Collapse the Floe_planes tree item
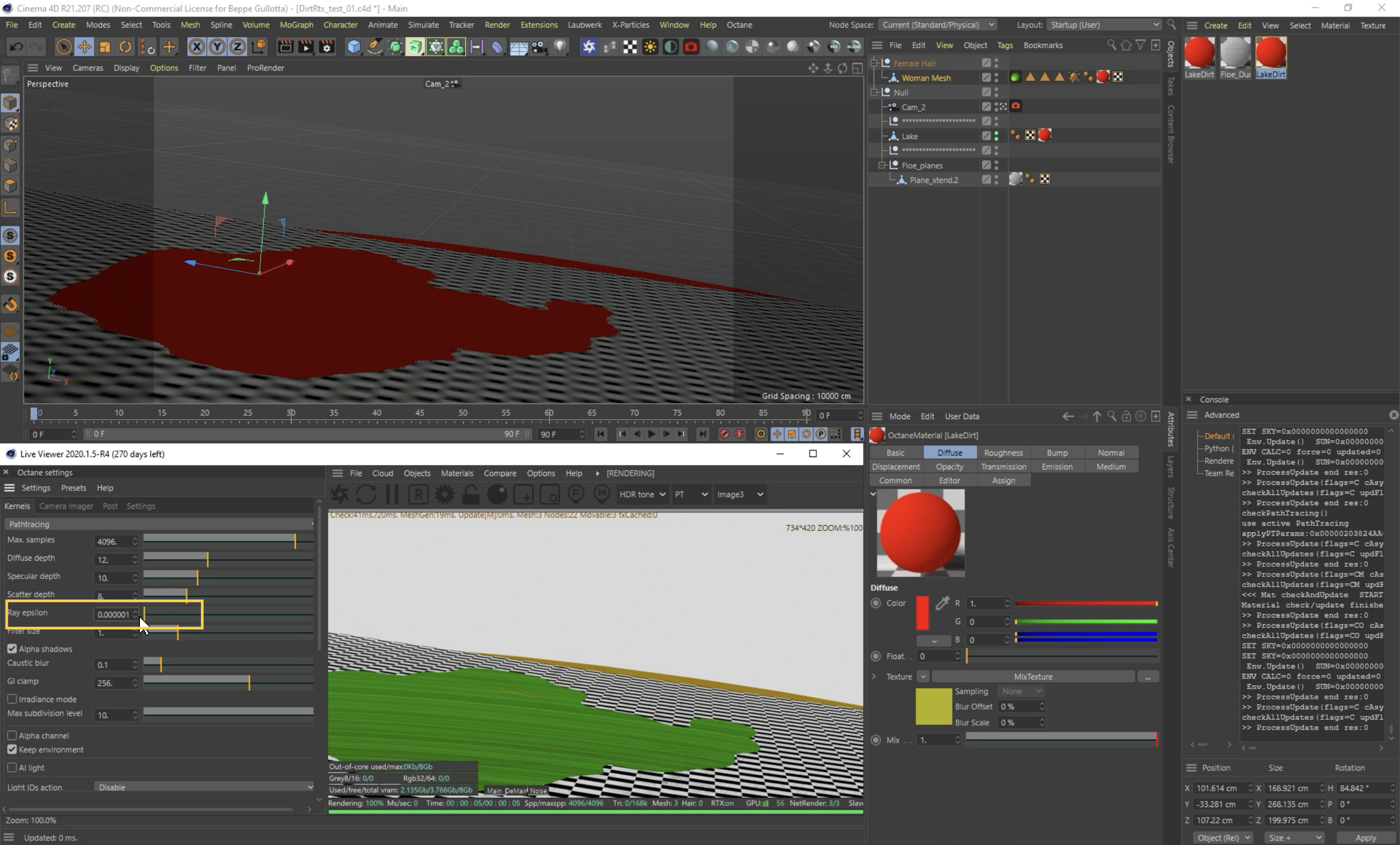This screenshot has width=1400, height=845. (x=882, y=166)
